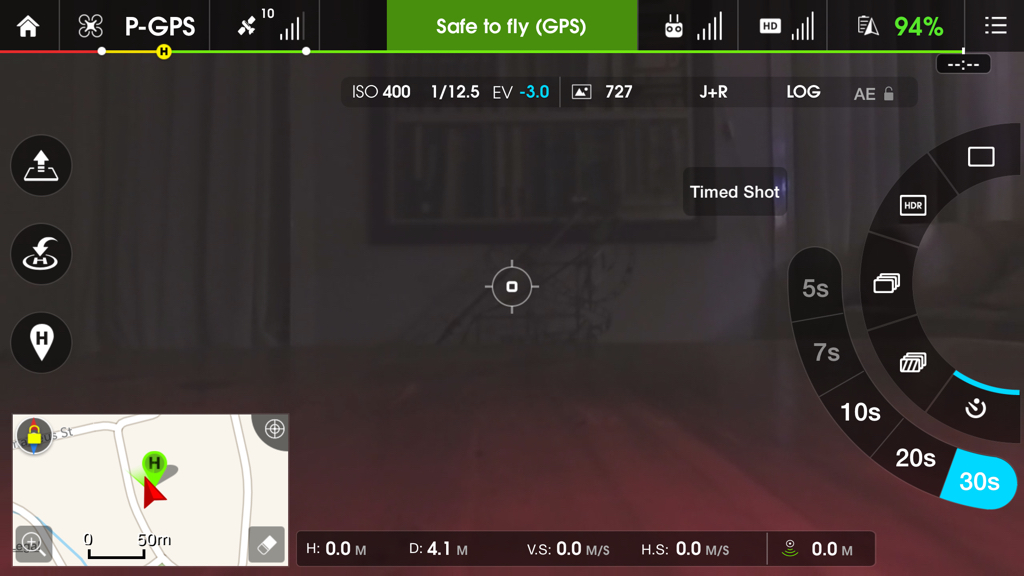The image size is (1024, 576).
Task: Toggle the AE lock
Action: click(x=873, y=93)
